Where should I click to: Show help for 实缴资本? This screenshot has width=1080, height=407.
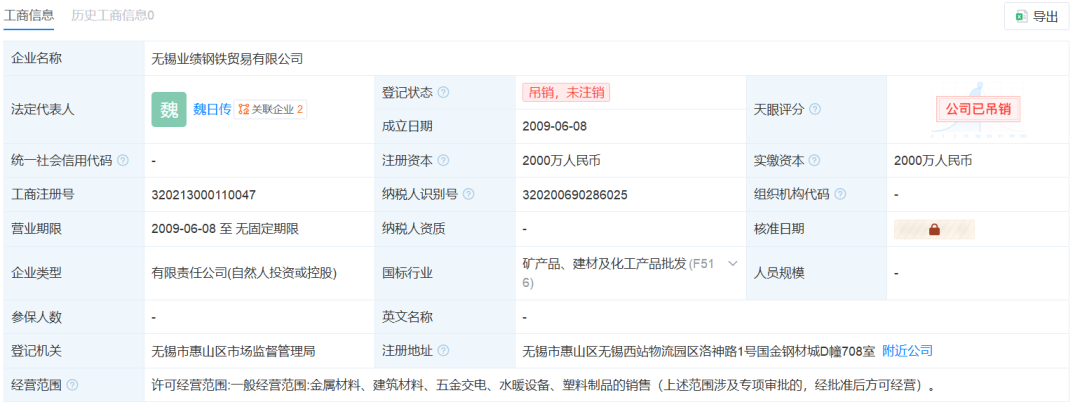pos(815,160)
